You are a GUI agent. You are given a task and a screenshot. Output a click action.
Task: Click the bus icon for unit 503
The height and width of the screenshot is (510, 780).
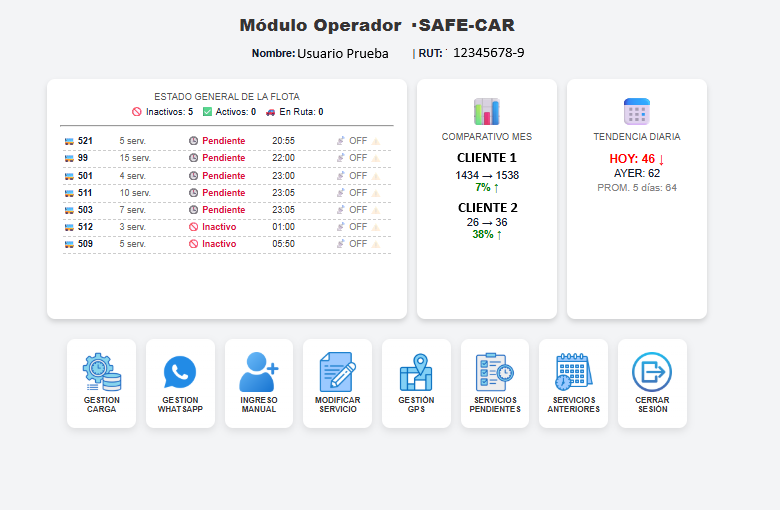point(69,210)
